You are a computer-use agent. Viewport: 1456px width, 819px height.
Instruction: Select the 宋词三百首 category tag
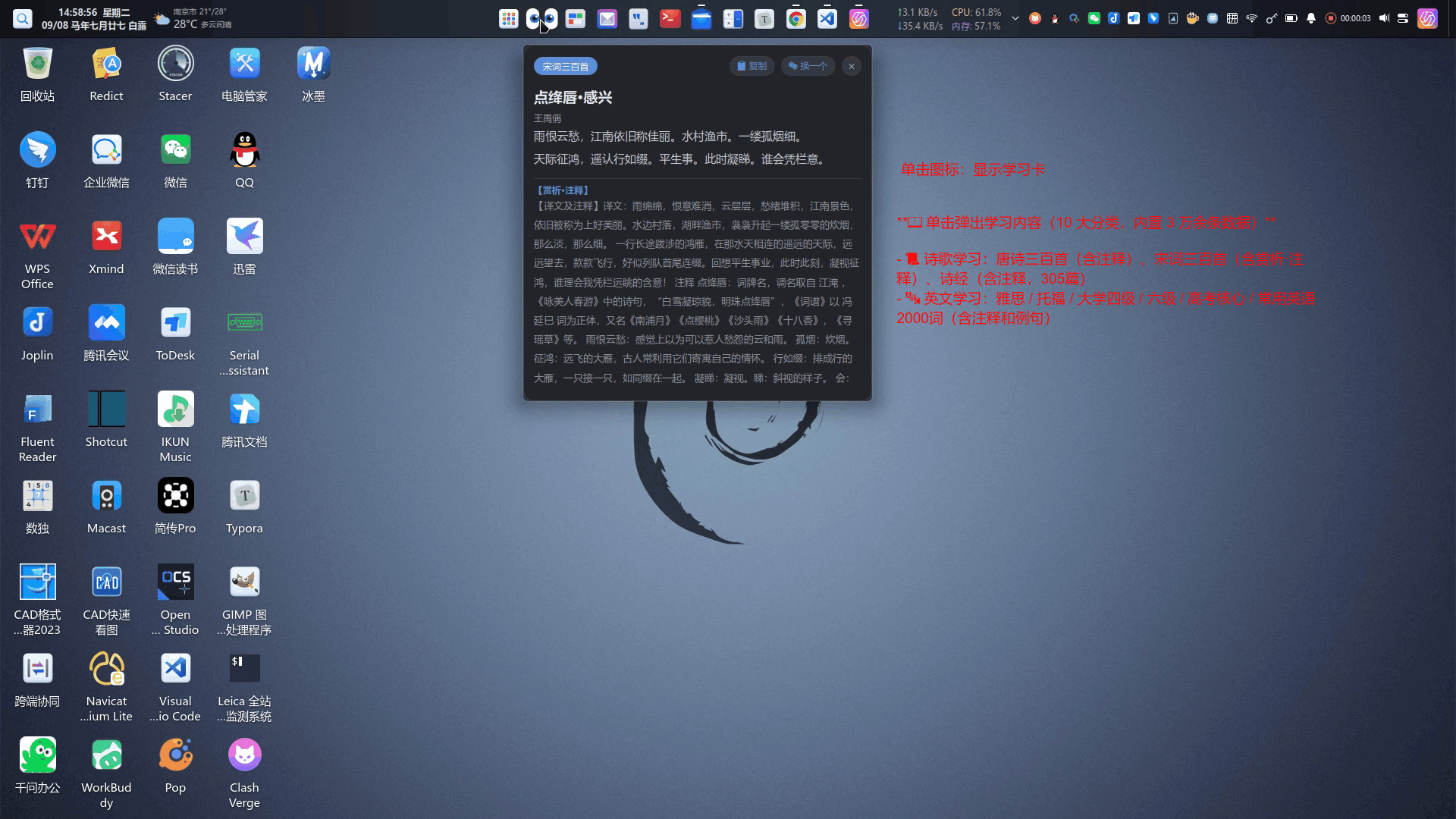(565, 67)
